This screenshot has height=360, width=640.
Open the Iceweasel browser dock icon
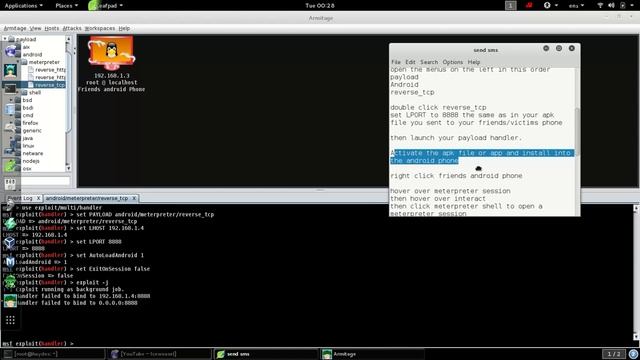pos(11,51)
